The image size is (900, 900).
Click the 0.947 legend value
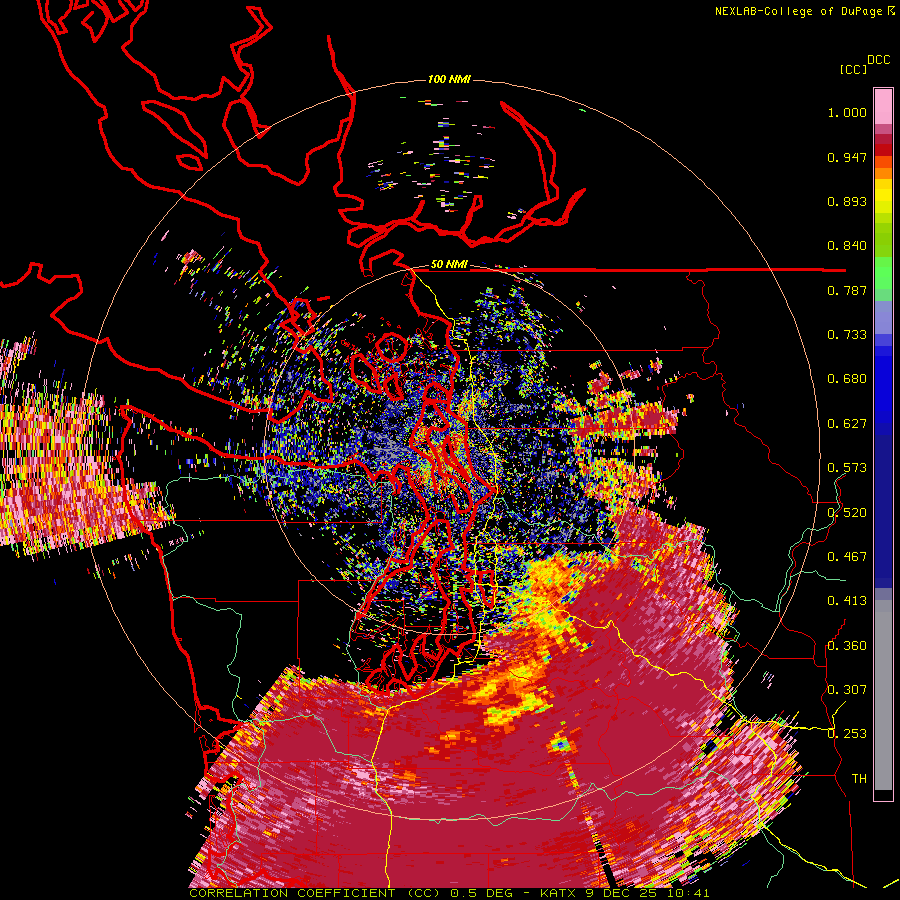847,157
